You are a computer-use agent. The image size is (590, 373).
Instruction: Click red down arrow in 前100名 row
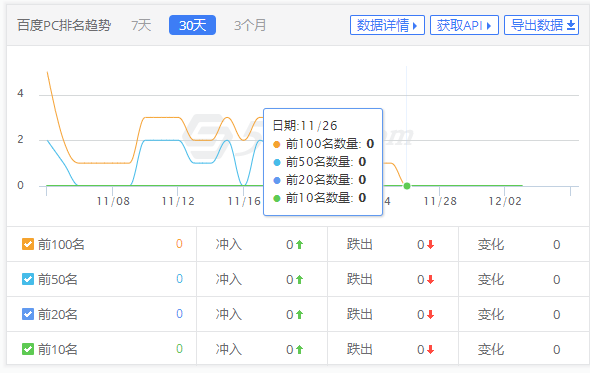430,245
